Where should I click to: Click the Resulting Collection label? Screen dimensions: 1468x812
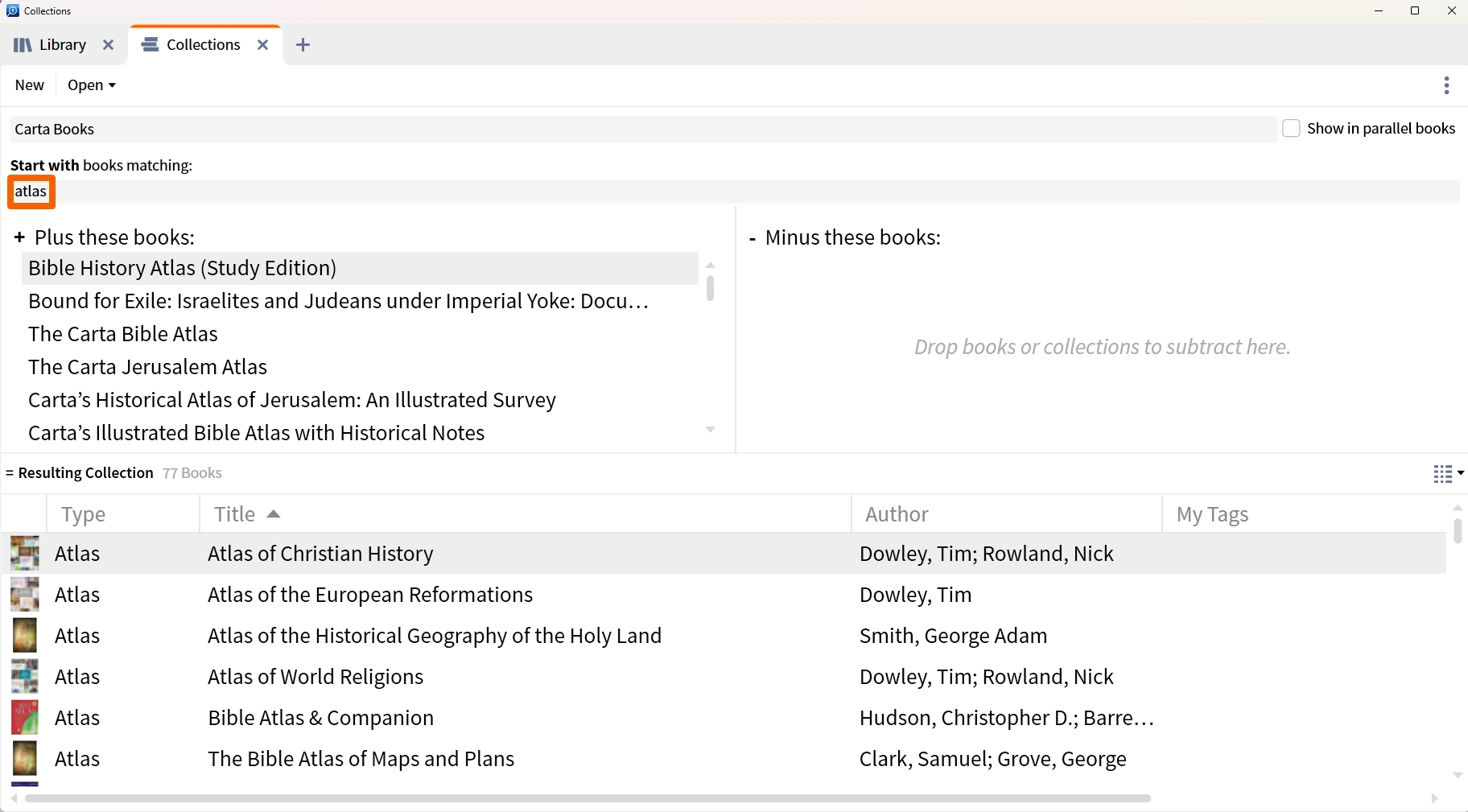[x=85, y=473]
